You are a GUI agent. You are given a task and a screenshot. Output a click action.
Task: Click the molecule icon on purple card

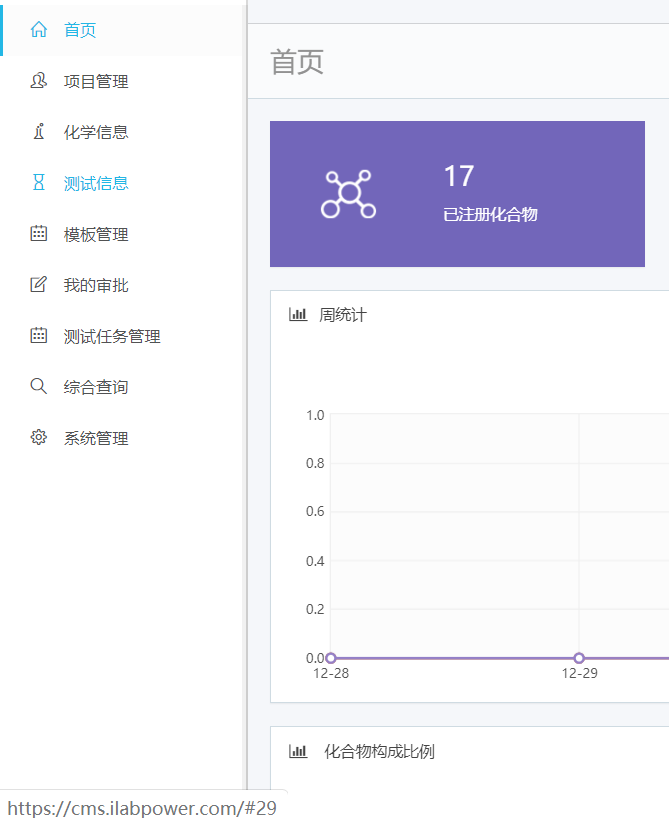348,194
